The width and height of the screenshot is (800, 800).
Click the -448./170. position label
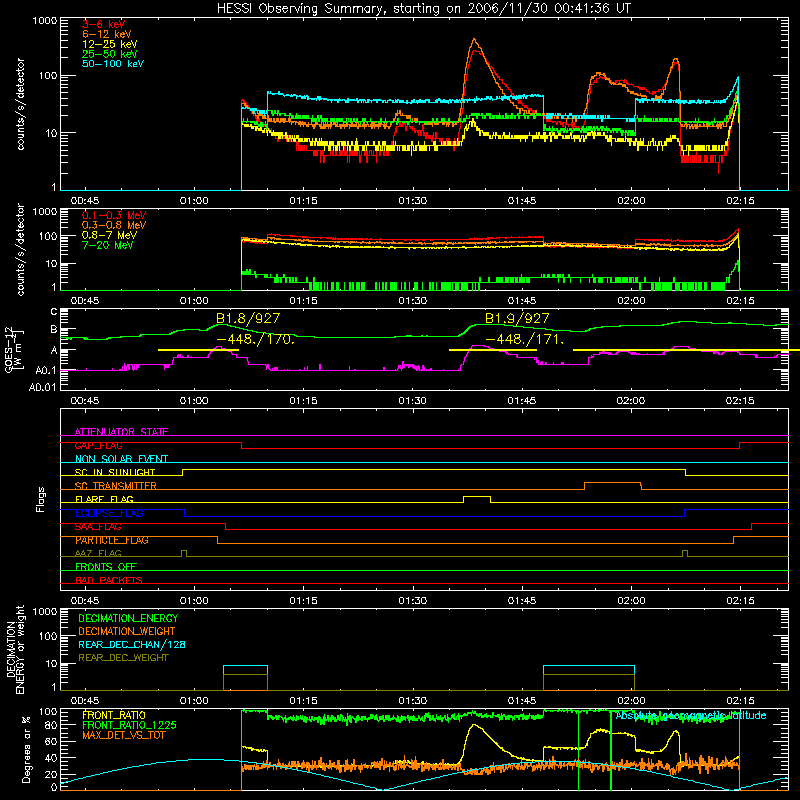(x=255, y=339)
